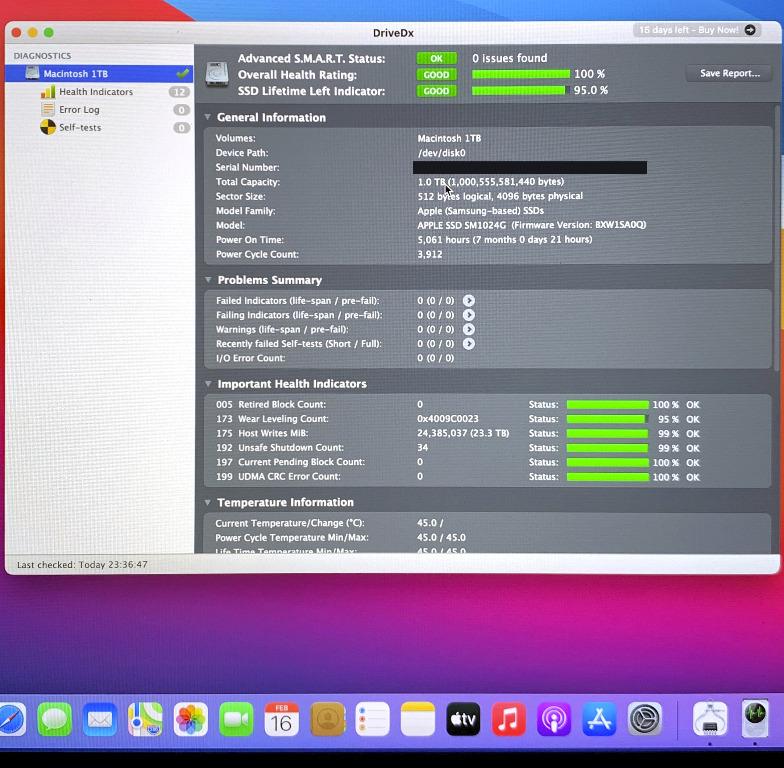
Task: Click the Overall Health Rating progress bar
Action: (x=521, y=74)
